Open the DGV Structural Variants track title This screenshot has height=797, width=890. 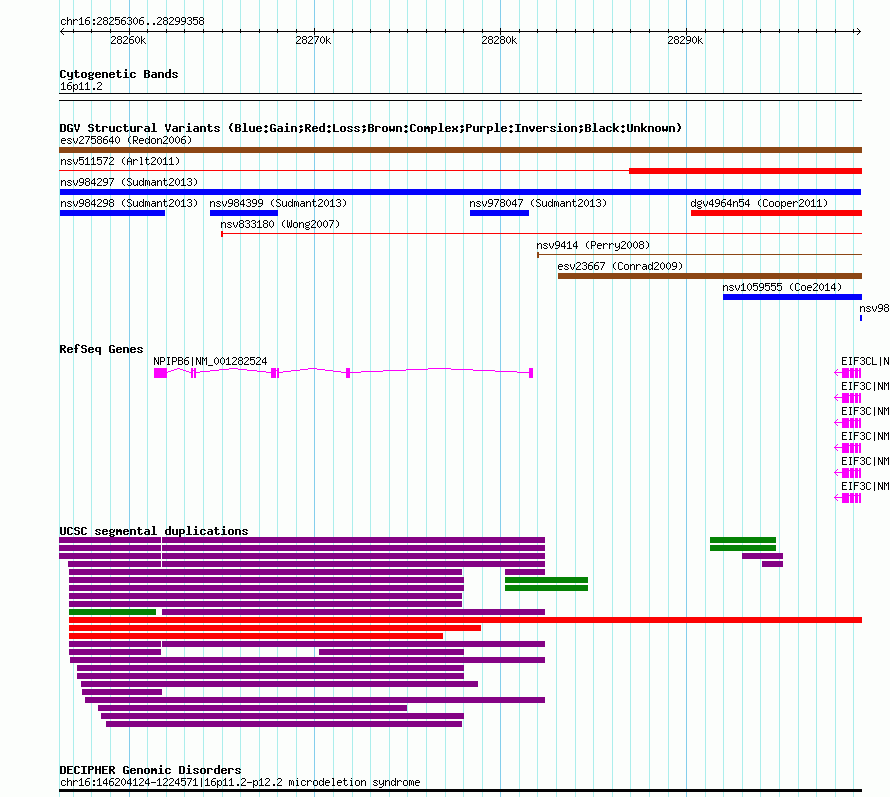[x=371, y=128]
